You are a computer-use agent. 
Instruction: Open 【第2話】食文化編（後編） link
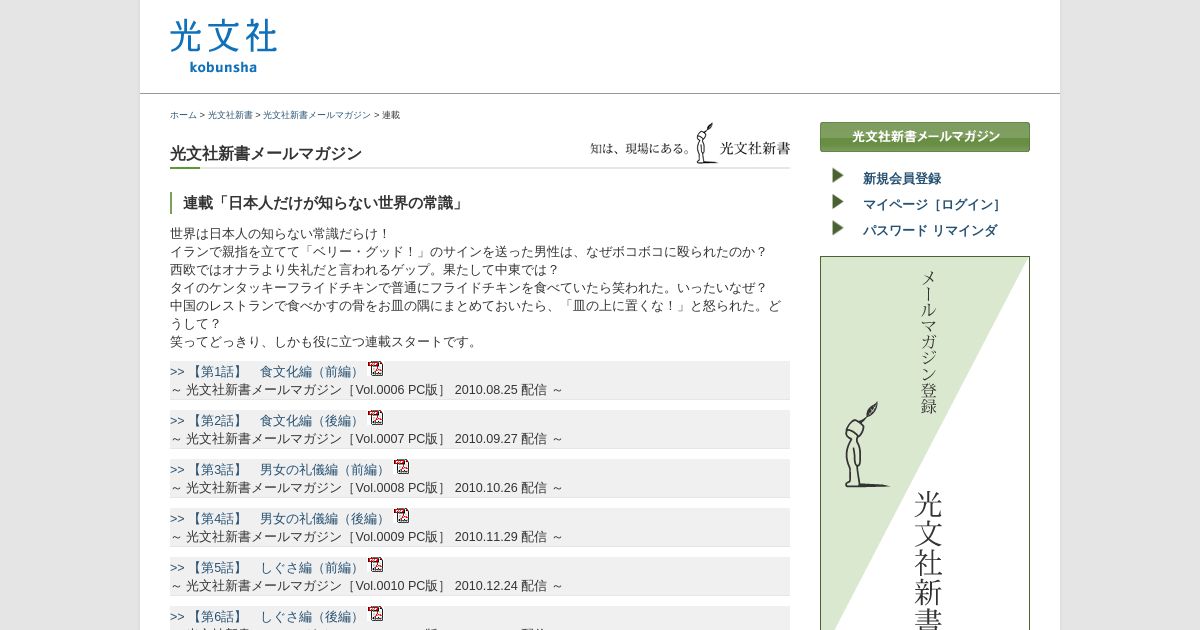(x=267, y=421)
